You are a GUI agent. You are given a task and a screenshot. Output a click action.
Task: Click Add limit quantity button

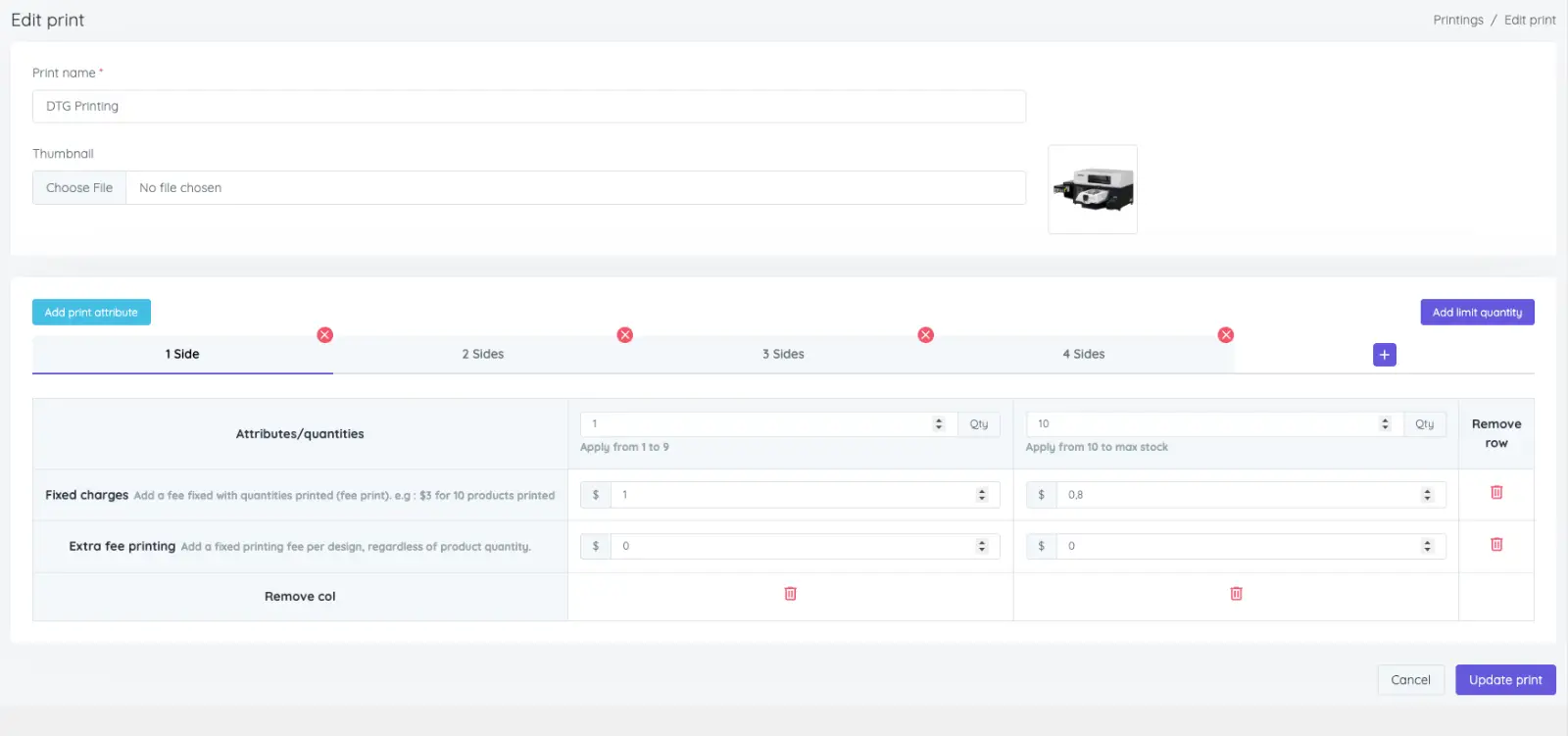point(1477,313)
